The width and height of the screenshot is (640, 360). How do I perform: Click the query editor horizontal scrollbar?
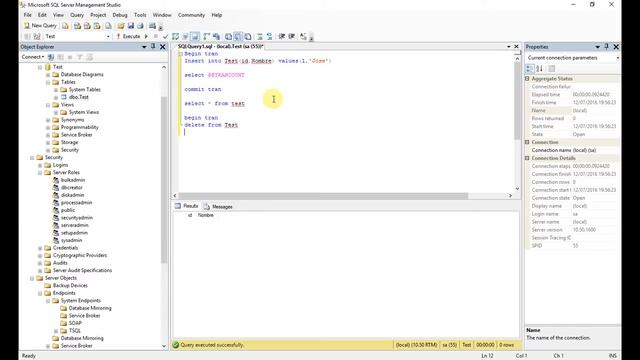pyautogui.click(x=323, y=196)
